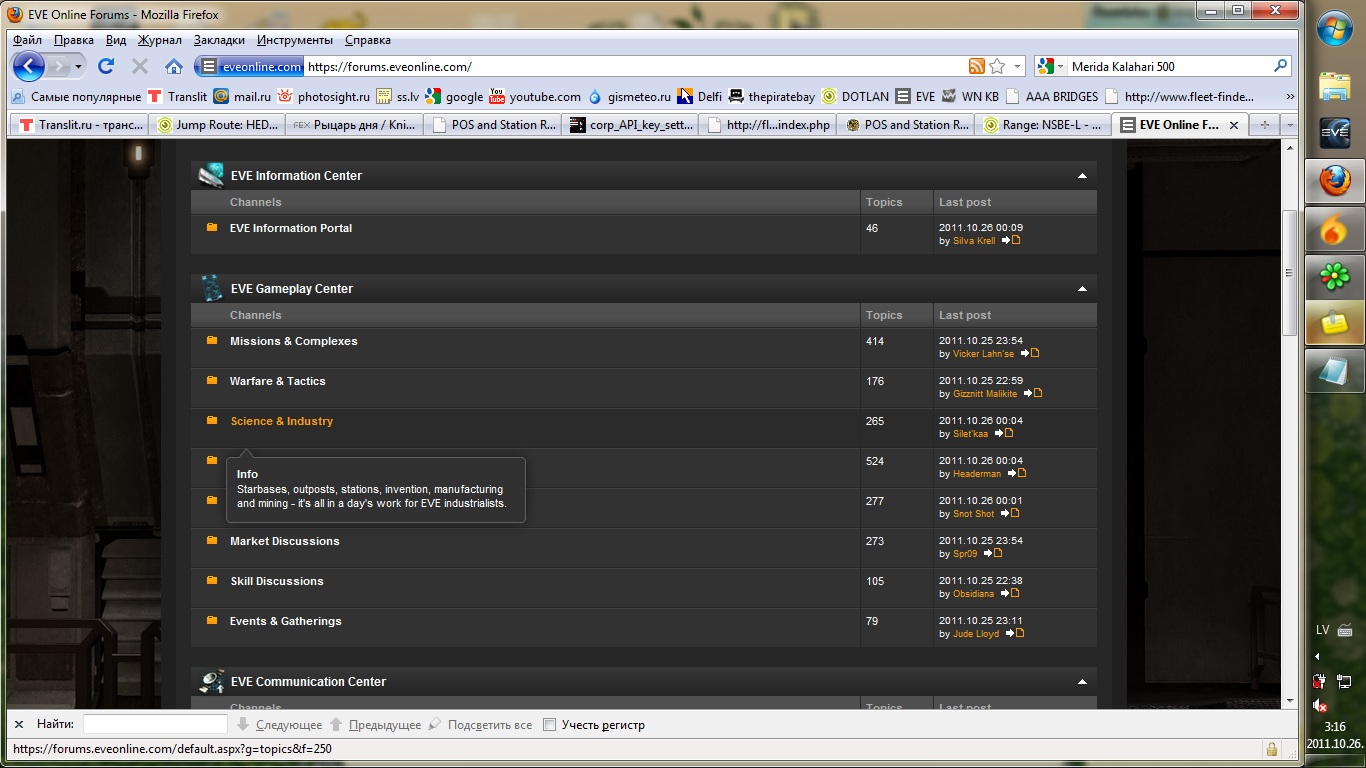The height and width of the screenshot is (768, 1366).
Task: Go back with the Firefox back arrow
Action: 29,67
